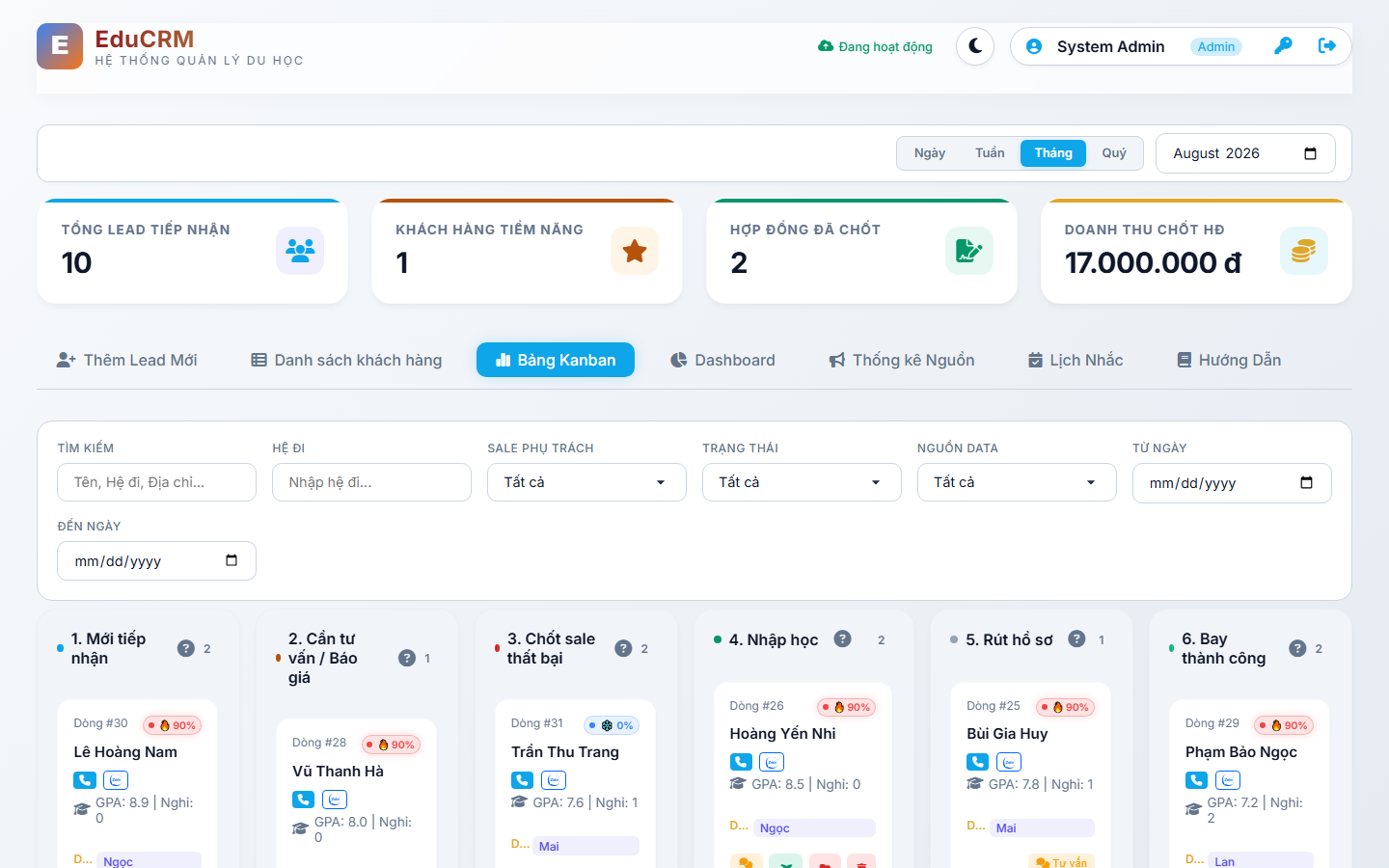Click Dòng #28 label on Vũ Thanh Hà card
Image resolution: width=1389 pixels, height=868 pixels.
pyautogui.click(x=319, y=743)
